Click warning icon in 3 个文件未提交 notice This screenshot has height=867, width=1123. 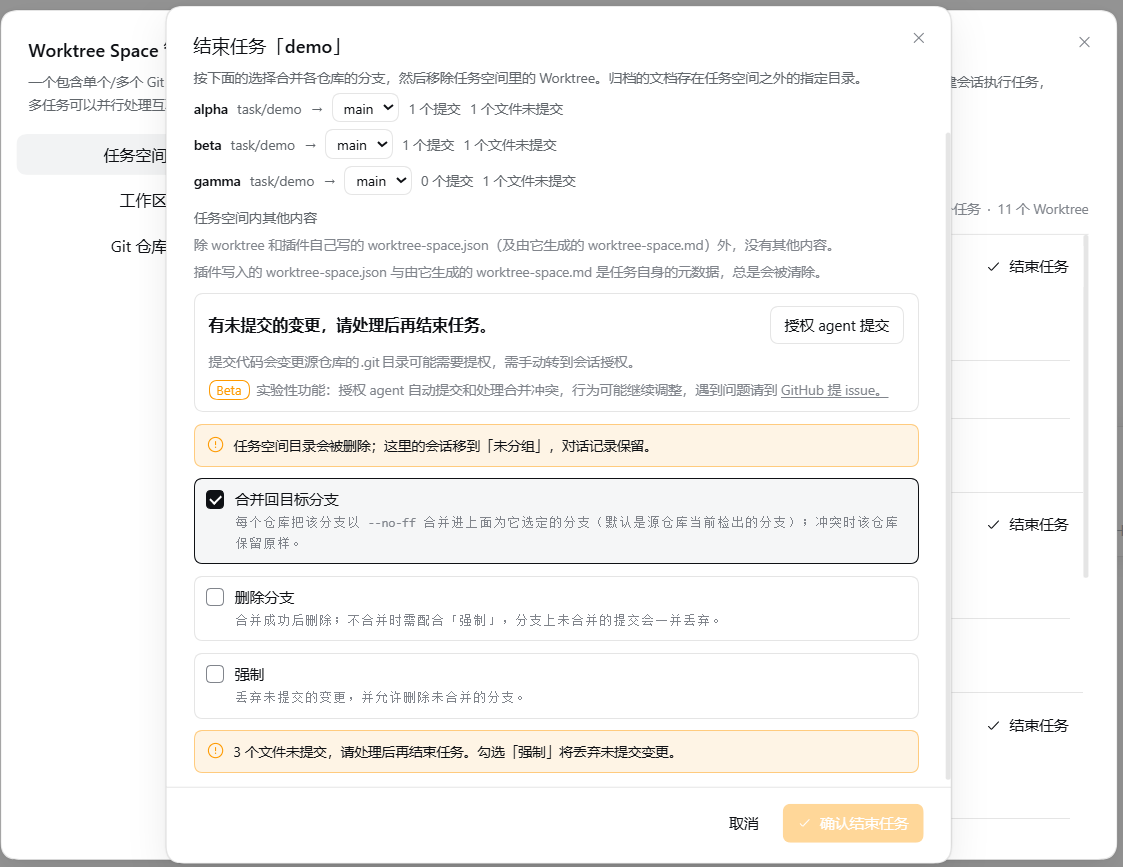pyautogui.click(x=215, y=751)
